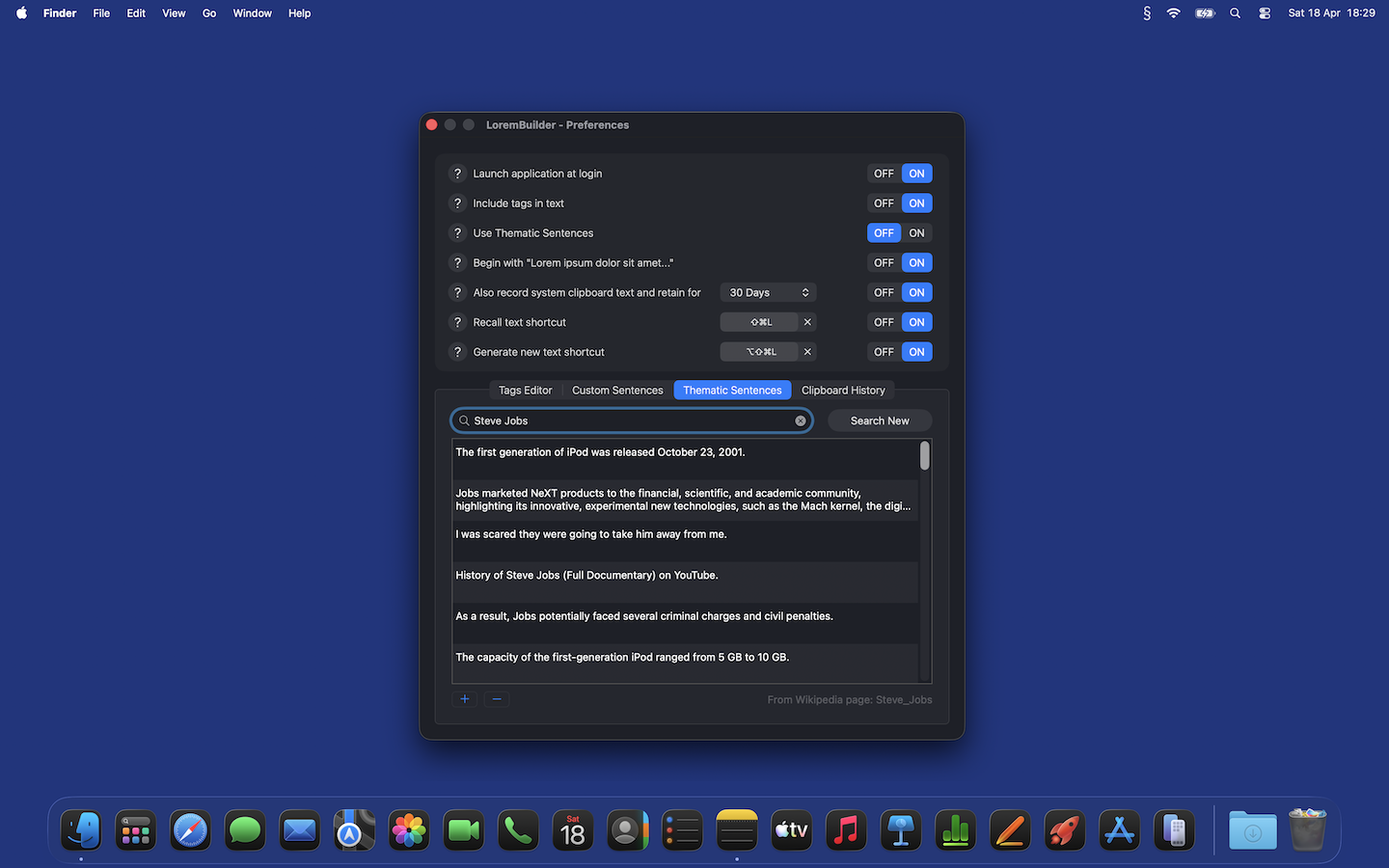The height and width of the screenshot is (868, 1389).
Task: Remove a sentence using the minus icon
Action: point(497,698)
